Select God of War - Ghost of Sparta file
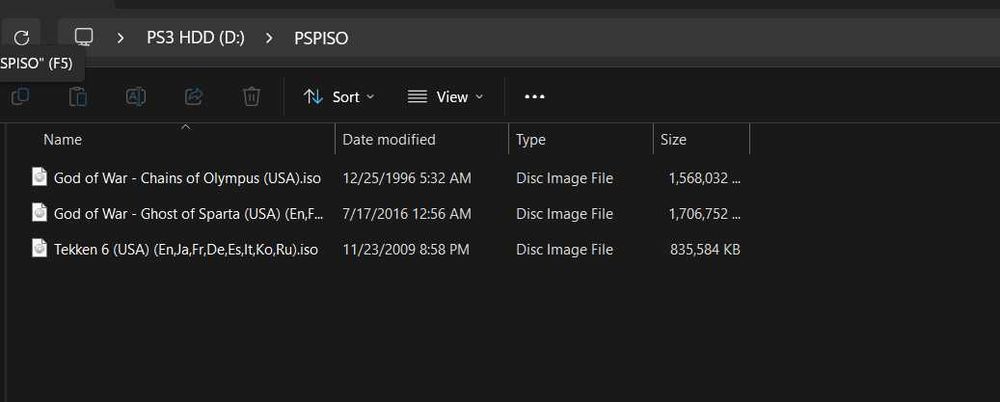 (x=189, y=214)
